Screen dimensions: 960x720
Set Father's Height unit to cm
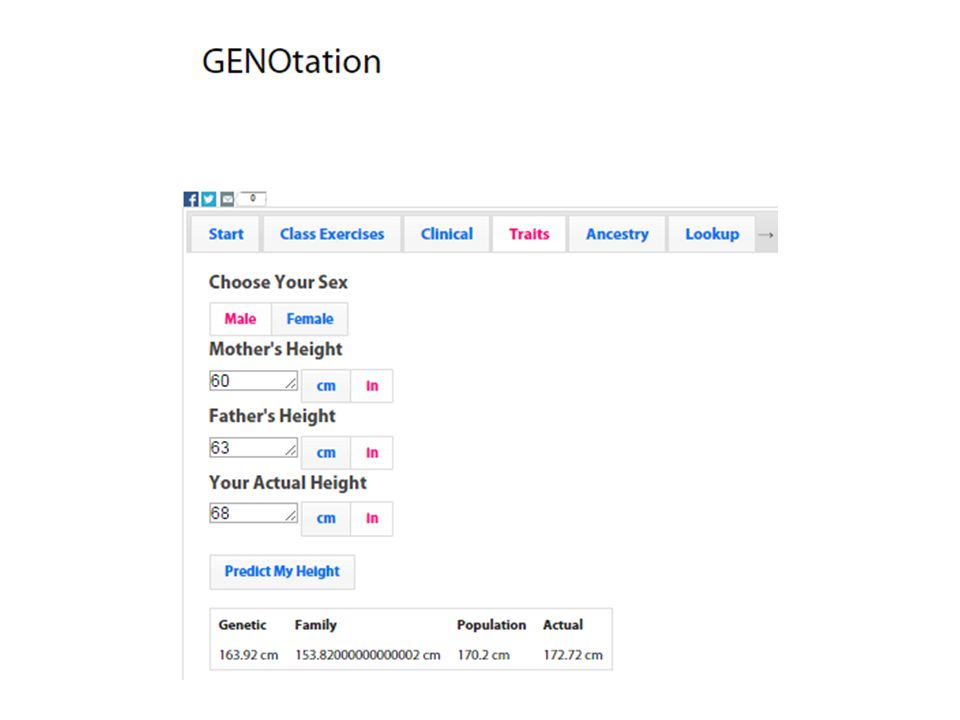coord(326,452)
